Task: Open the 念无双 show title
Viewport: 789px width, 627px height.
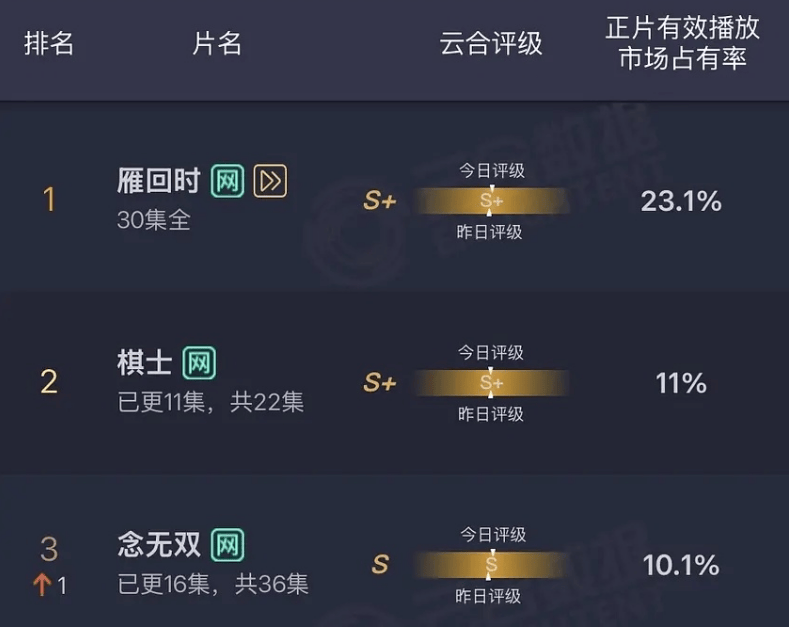Action: (159, 545)
